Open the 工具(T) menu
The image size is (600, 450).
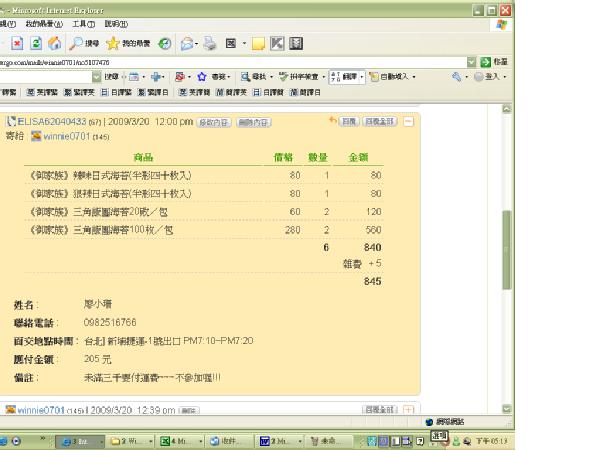[83, 24]
